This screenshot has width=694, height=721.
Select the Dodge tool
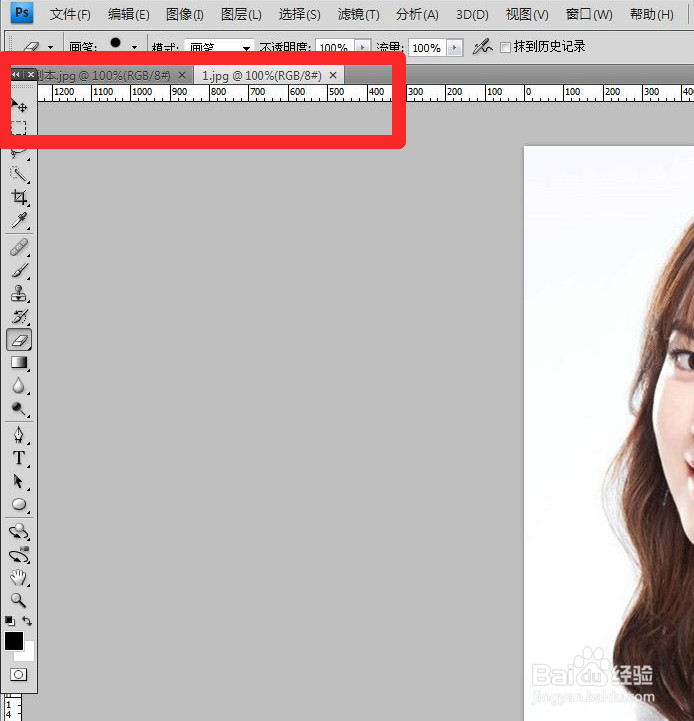point(19,409)
